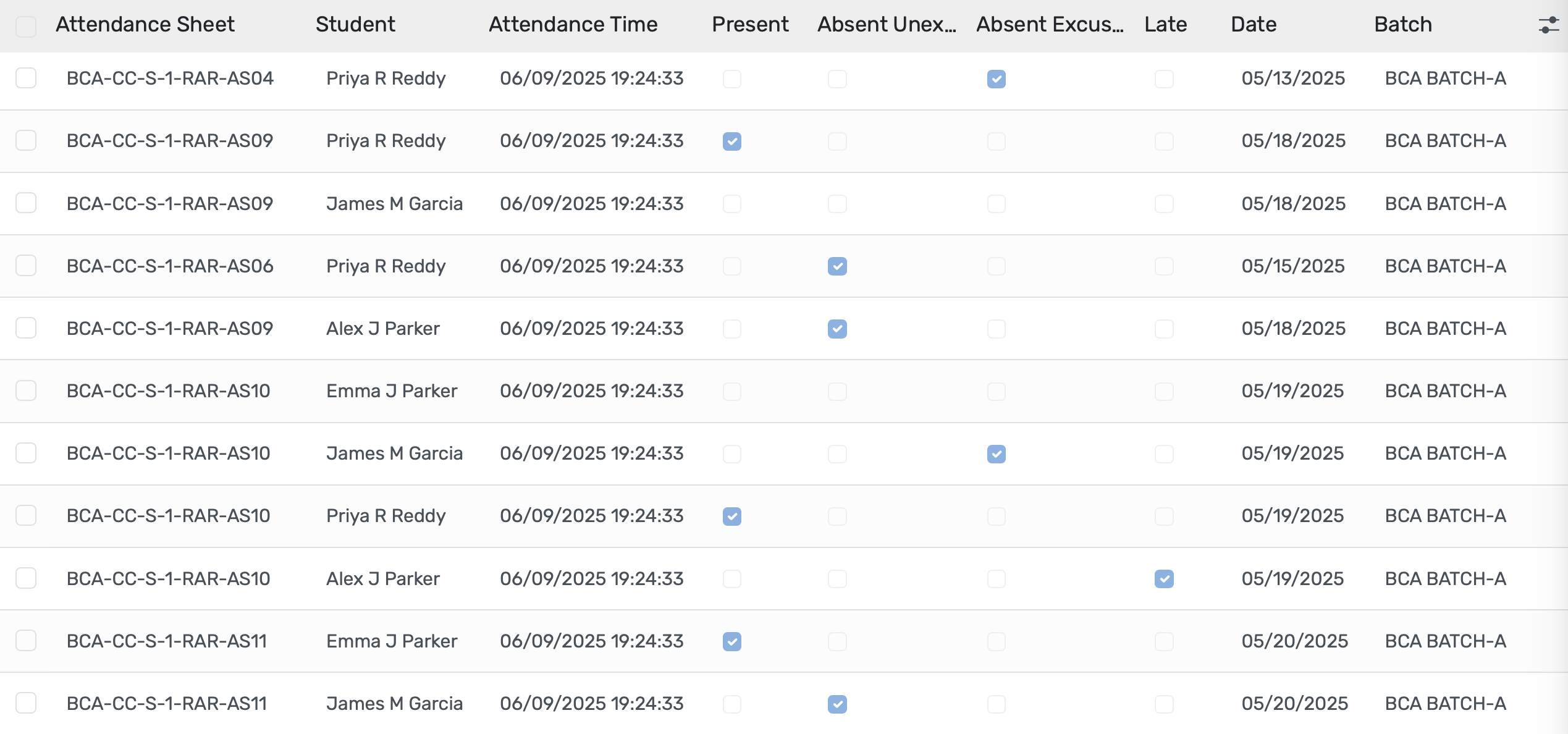Sort by the Batch column header
The image size is (1568, 734).
click(1402, 25)
